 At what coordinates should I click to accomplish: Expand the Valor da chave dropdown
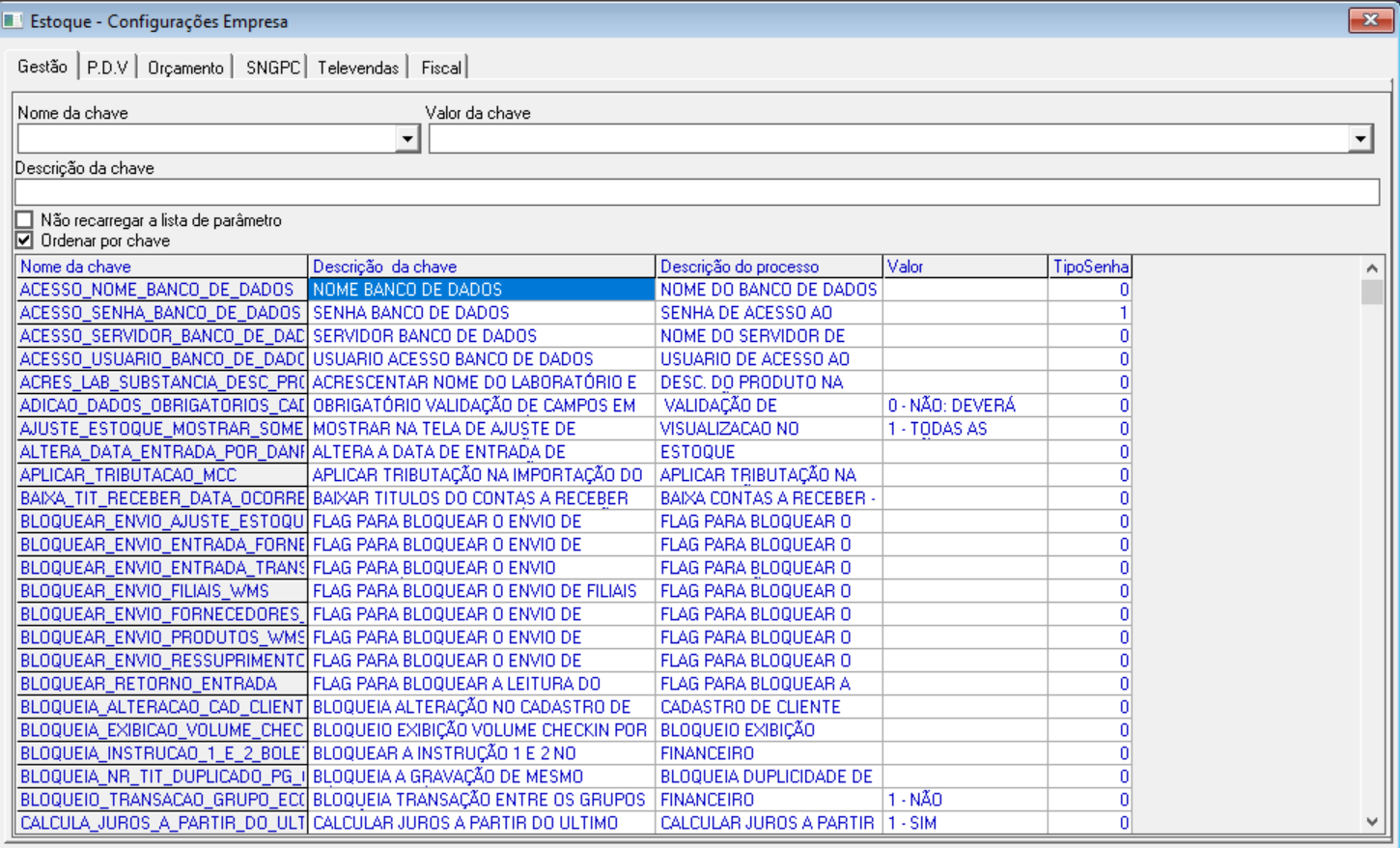tap(1360, 139)
